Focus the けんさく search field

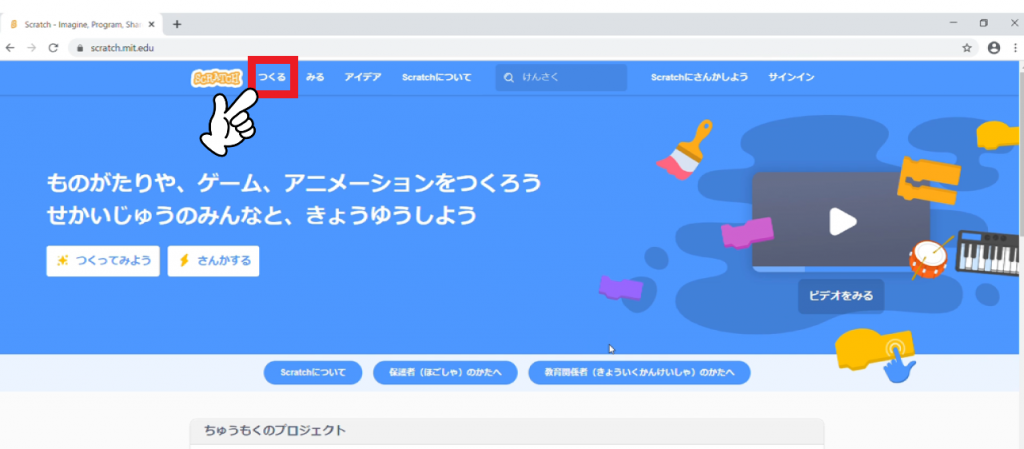coord(561,78)
